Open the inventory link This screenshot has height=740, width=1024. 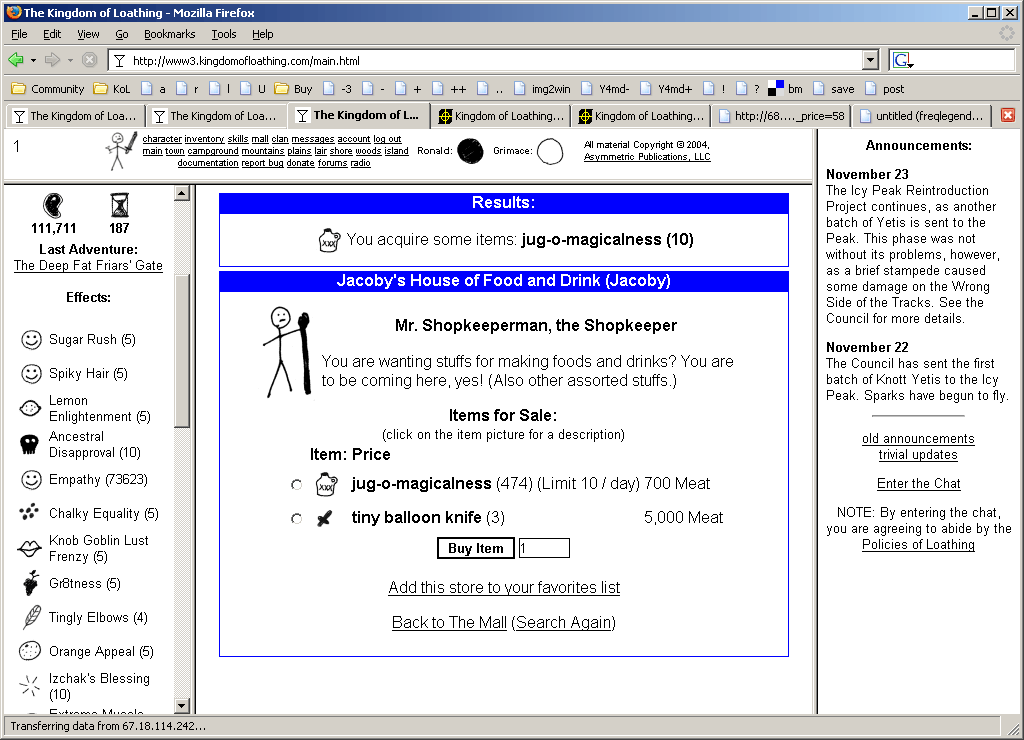(204, 139)
